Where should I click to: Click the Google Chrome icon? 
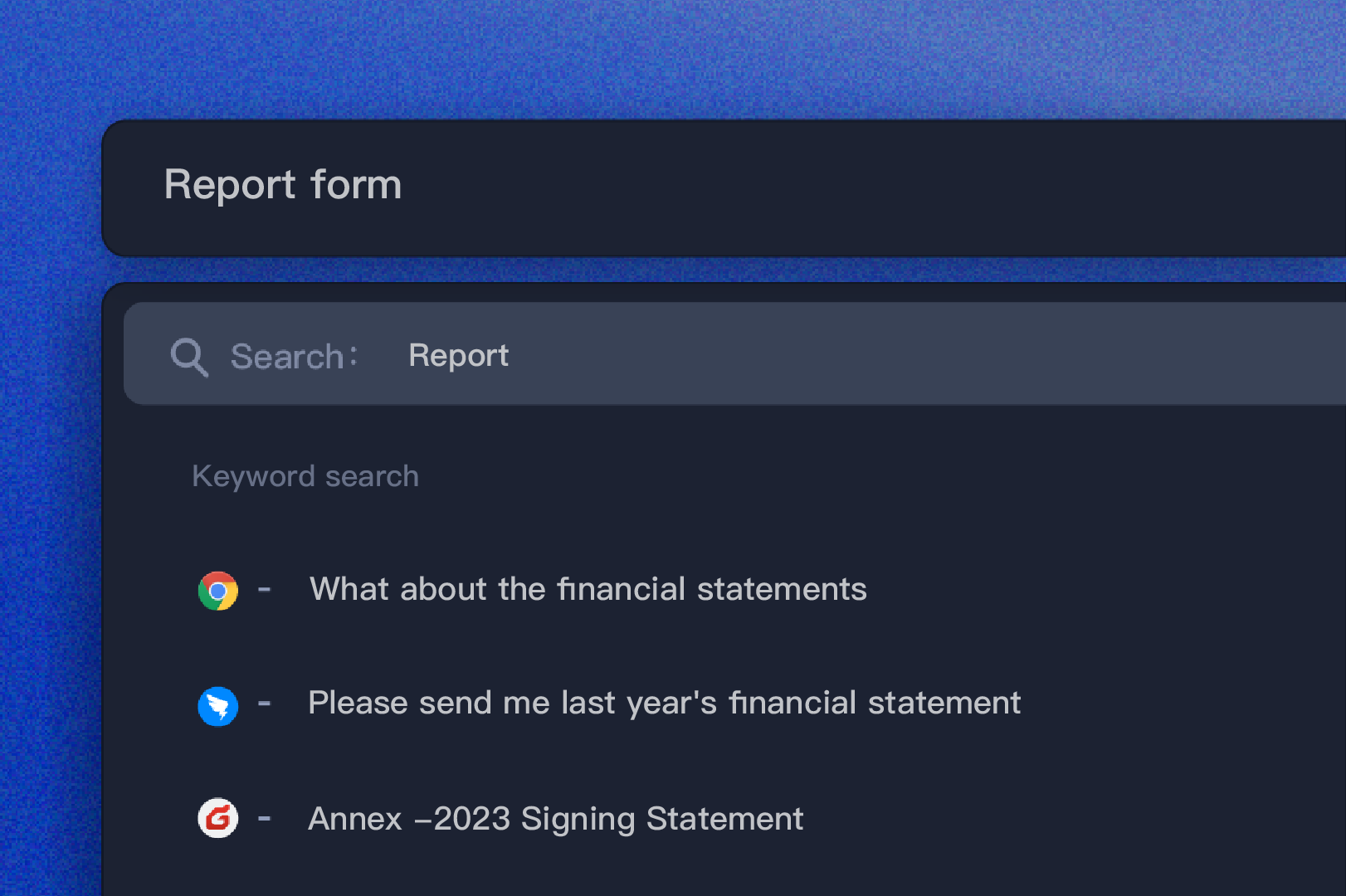click(x=218, y=591)
